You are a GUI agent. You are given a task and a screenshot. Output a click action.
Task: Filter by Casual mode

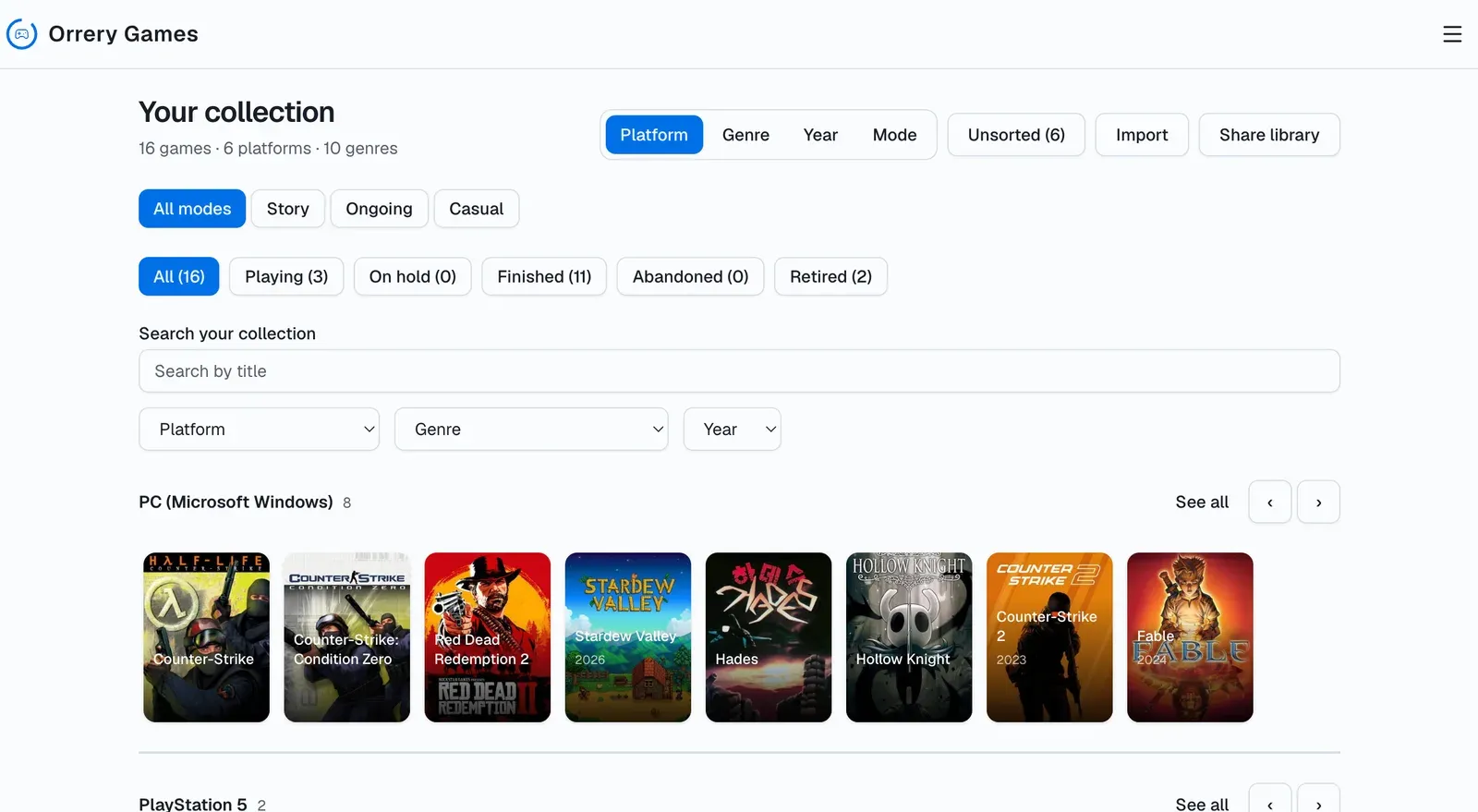(x=476, y=209)
